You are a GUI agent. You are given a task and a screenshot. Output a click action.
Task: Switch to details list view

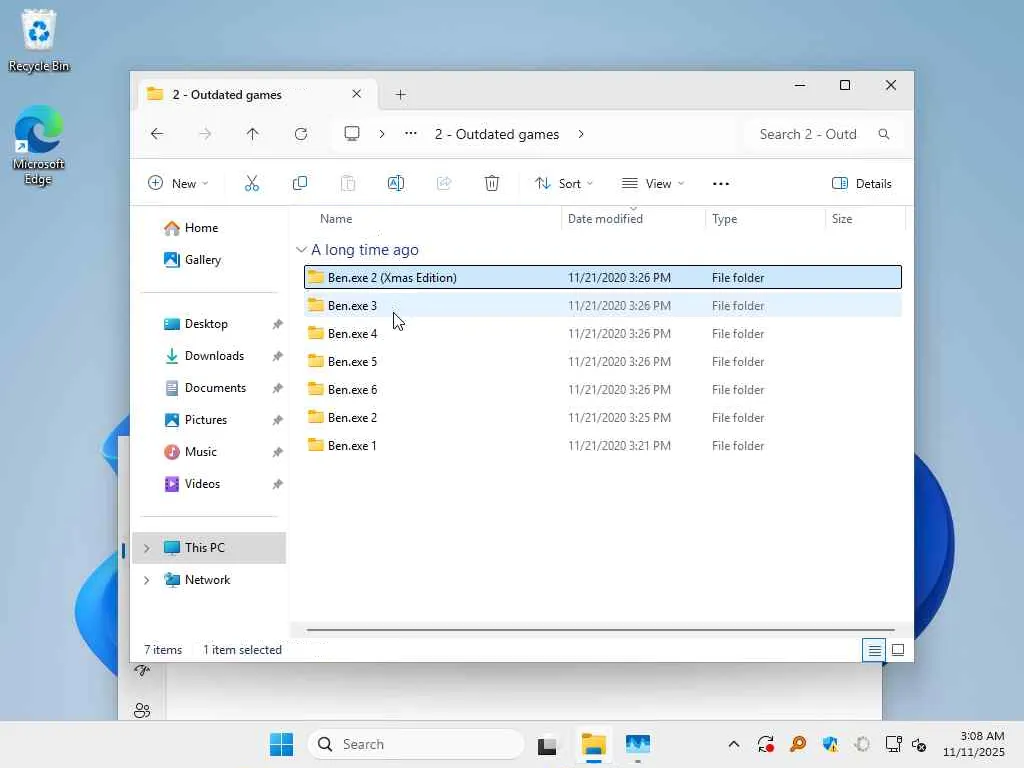pyautogui.click(x=874, y=650)
